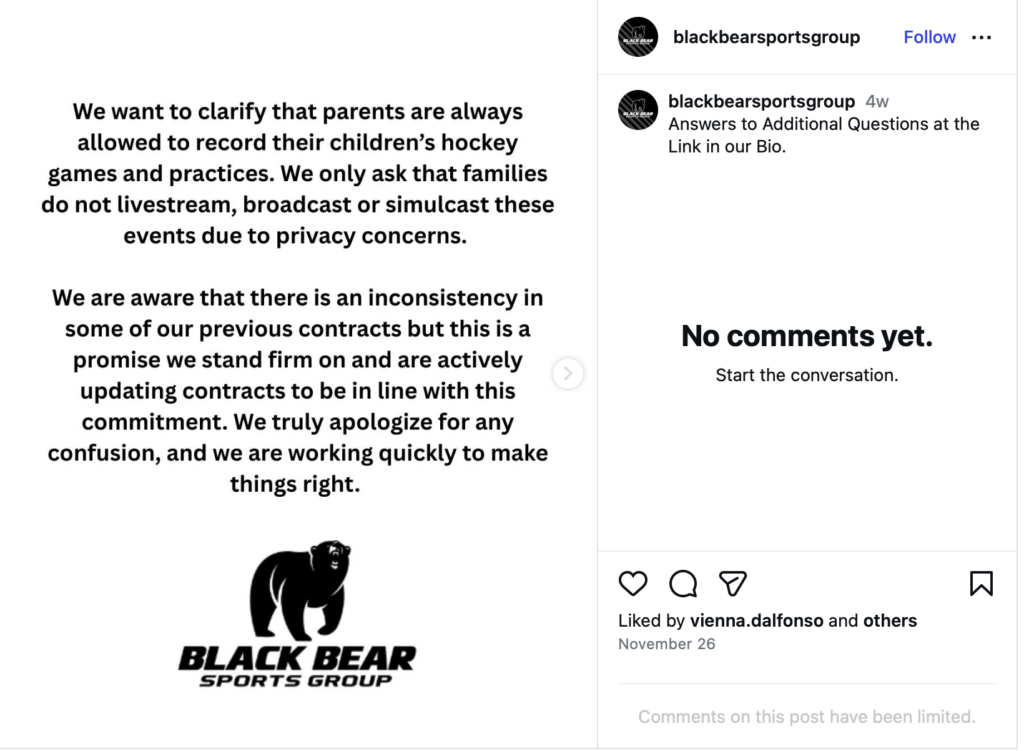Image resolution: width=1024 pixels, height=751 pixels.
Task: Open more options with the three-dot icon
Action: 981,37
